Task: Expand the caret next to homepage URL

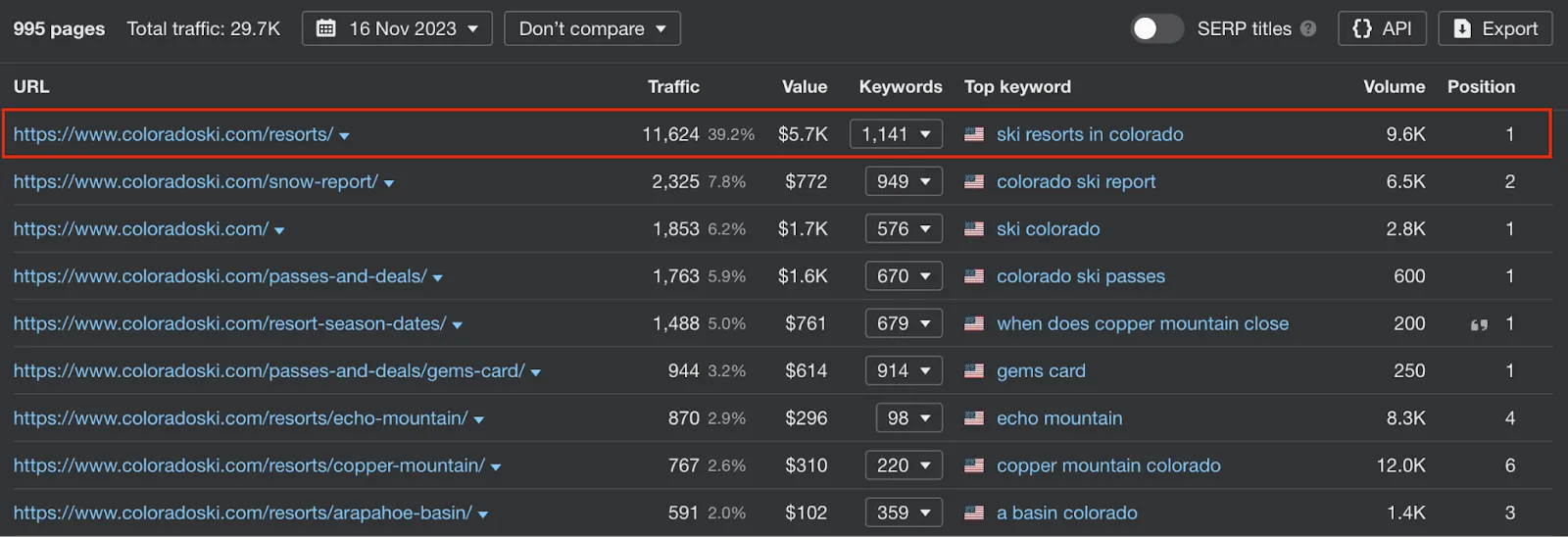Action: [x=279, y=230]
